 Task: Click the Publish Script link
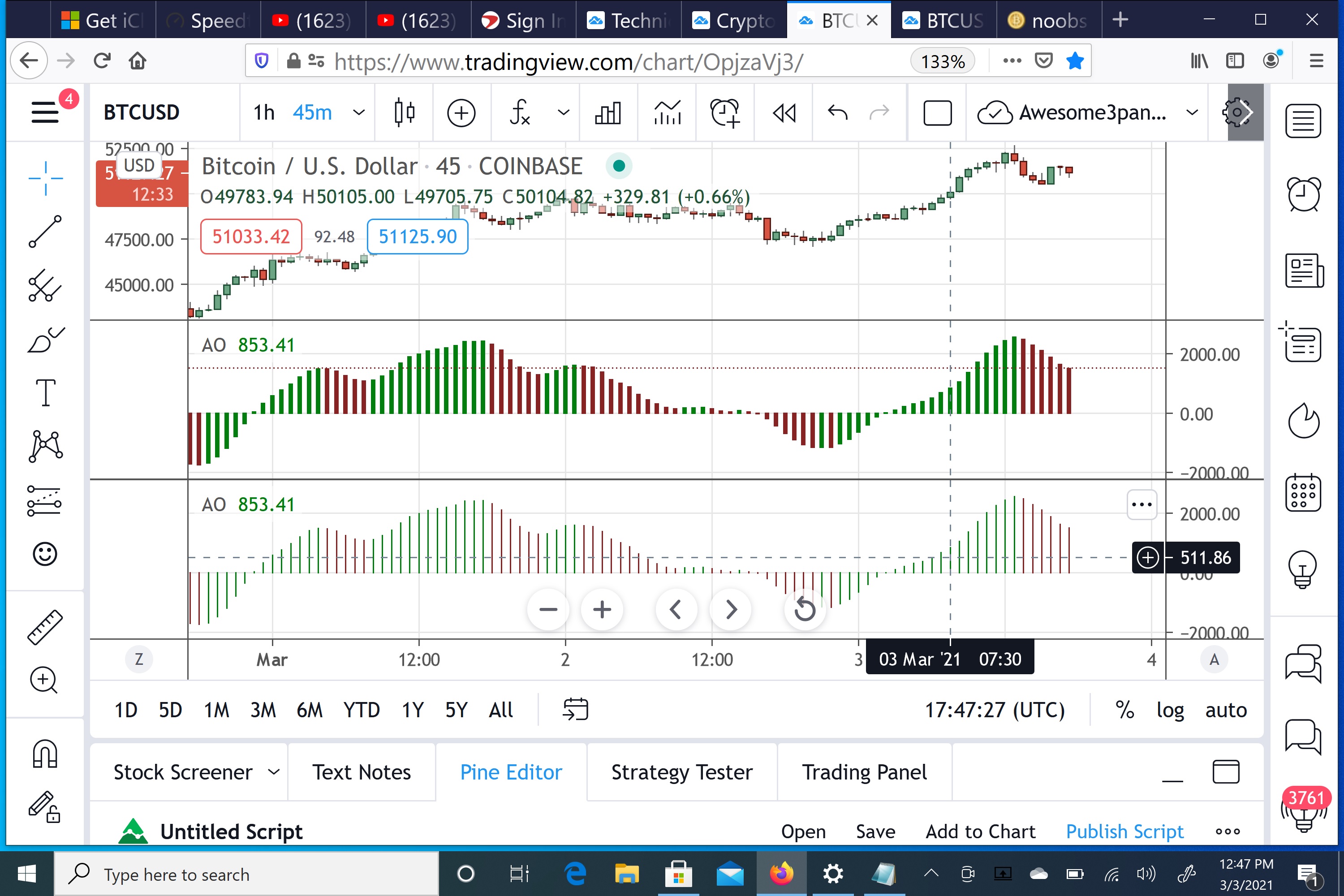coord(1124,831)
